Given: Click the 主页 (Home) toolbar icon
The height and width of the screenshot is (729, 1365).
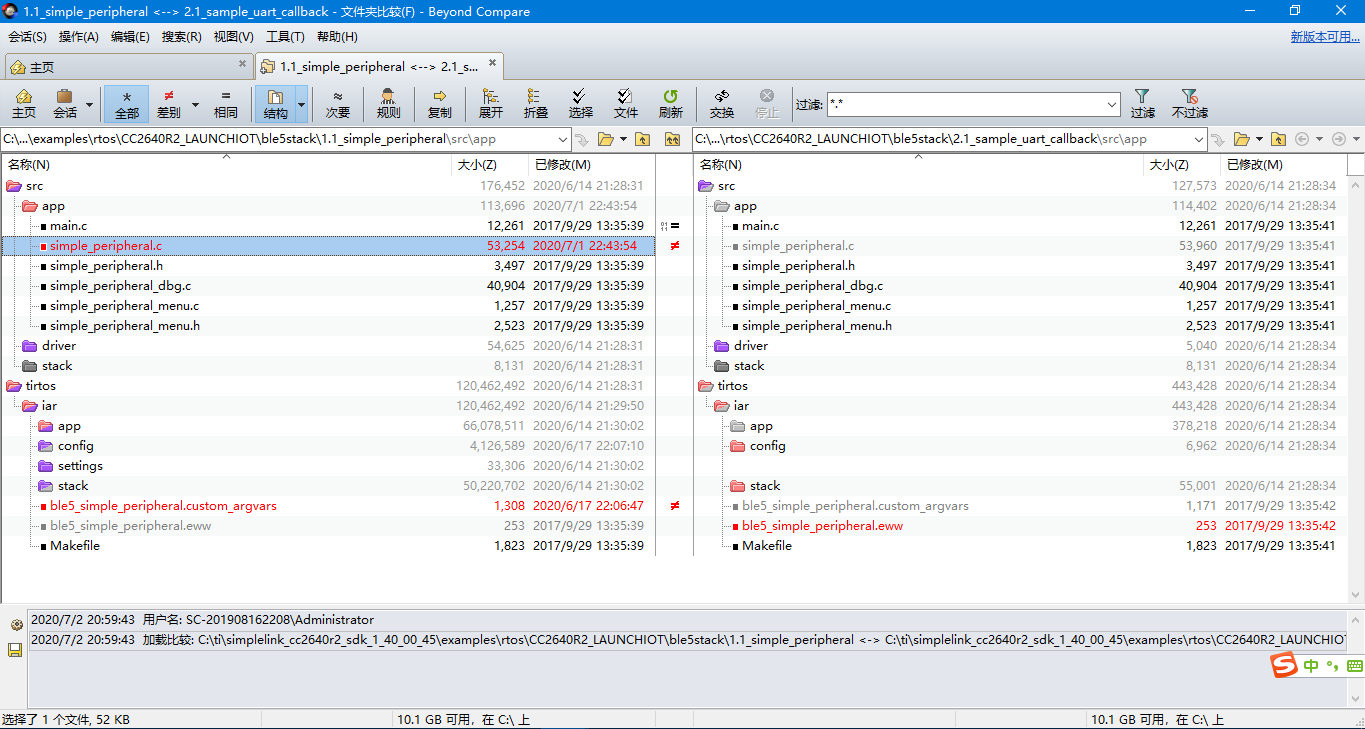Looking at the screenshot, I should [23, 104].
